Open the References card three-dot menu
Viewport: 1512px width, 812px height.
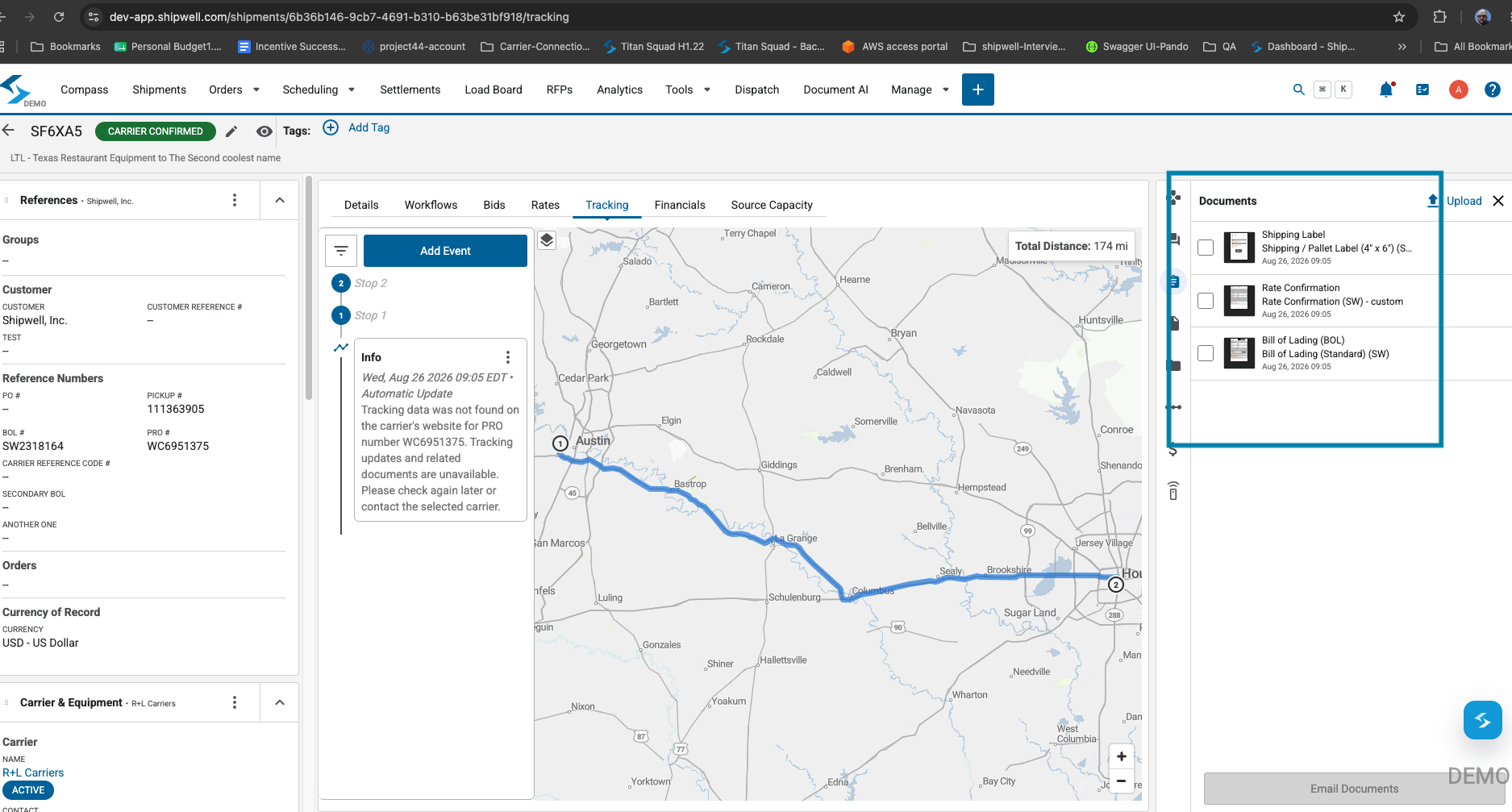pyautogui.click(x=235, y=200)
